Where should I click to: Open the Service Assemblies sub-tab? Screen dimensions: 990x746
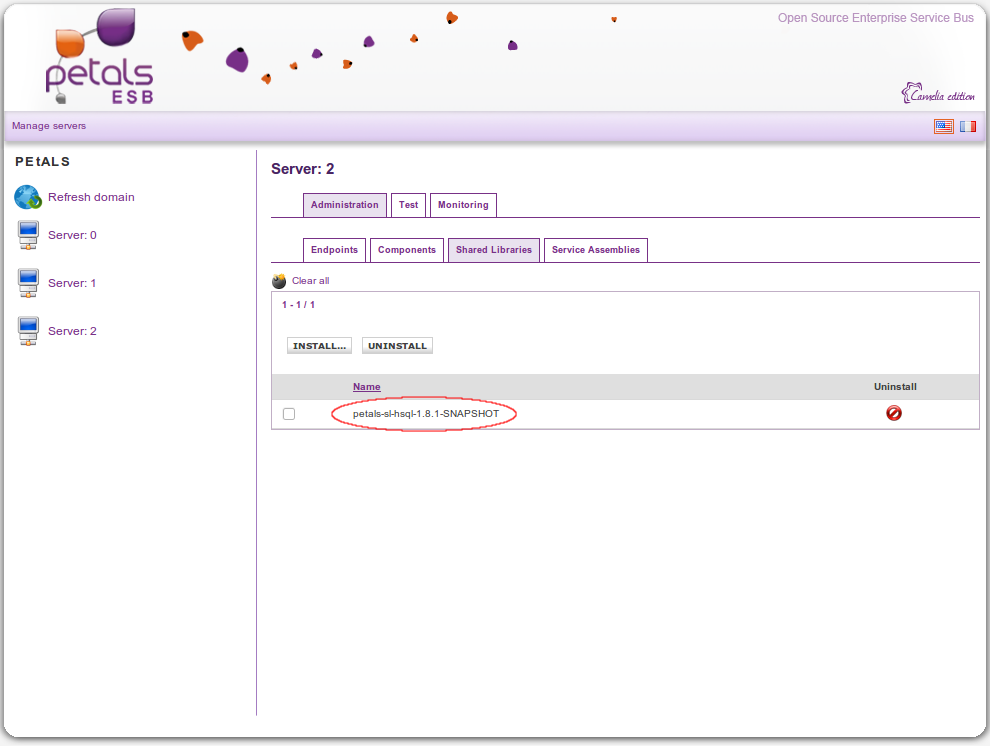(595, 250)
